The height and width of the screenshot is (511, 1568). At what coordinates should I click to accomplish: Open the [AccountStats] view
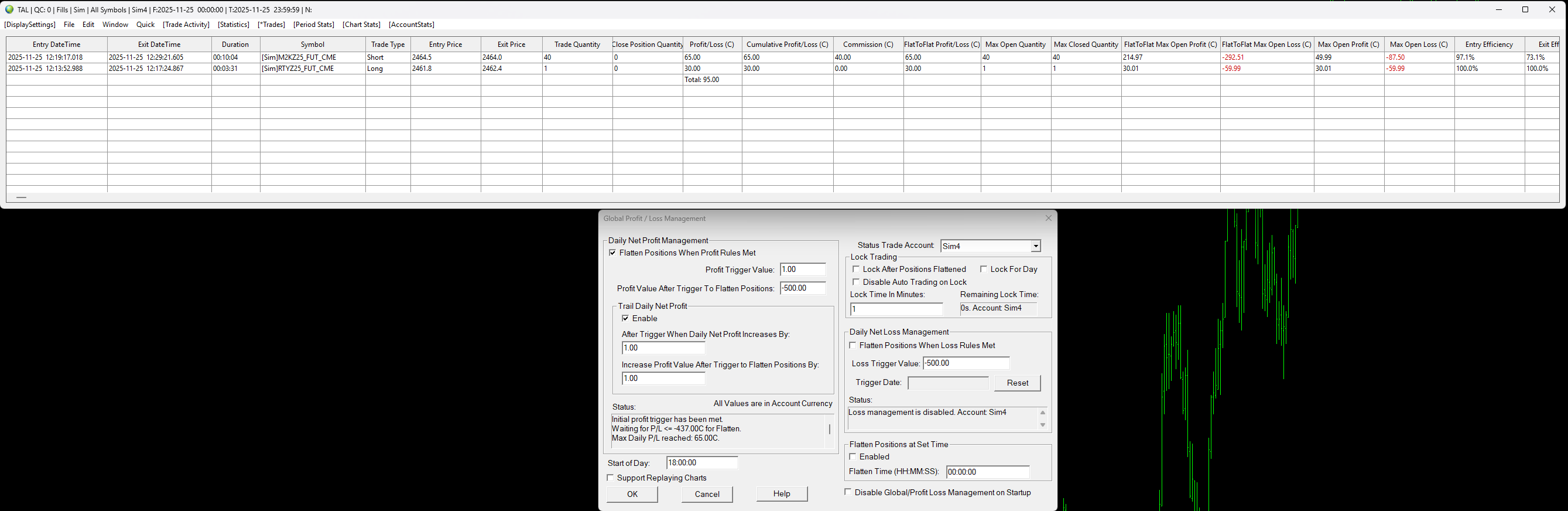tap(412, 25)
